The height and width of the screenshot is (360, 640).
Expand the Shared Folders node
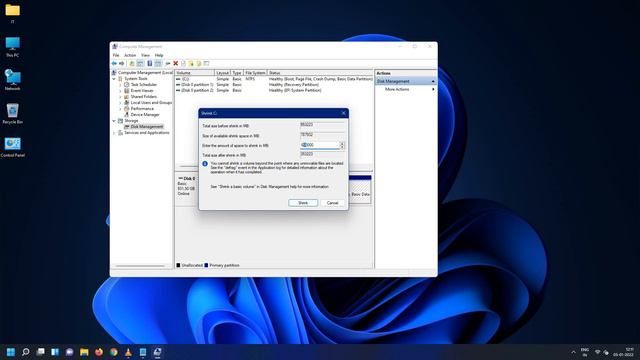point(120,97)
